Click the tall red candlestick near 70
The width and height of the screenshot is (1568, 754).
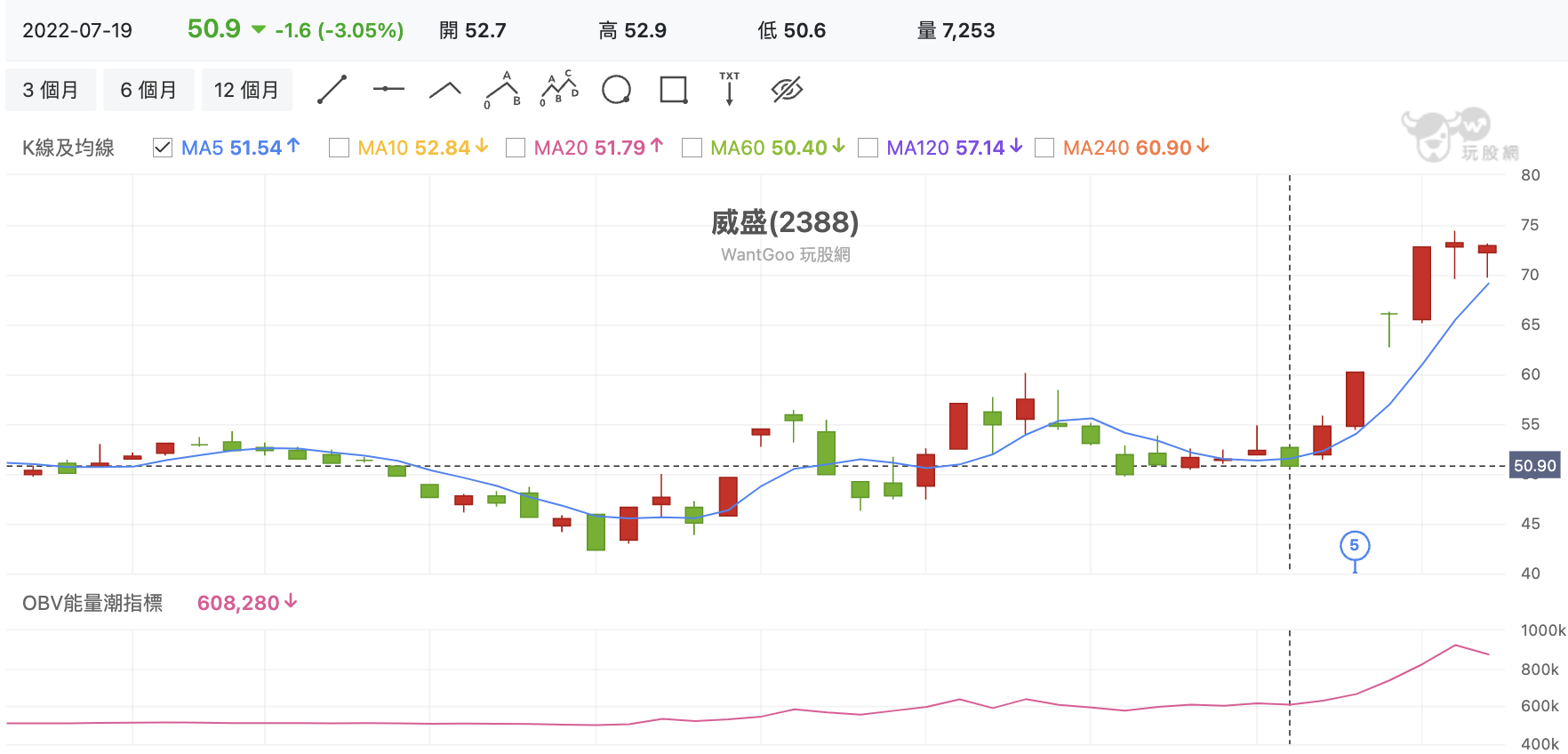pyautogui.click(x=1422, y=284)
